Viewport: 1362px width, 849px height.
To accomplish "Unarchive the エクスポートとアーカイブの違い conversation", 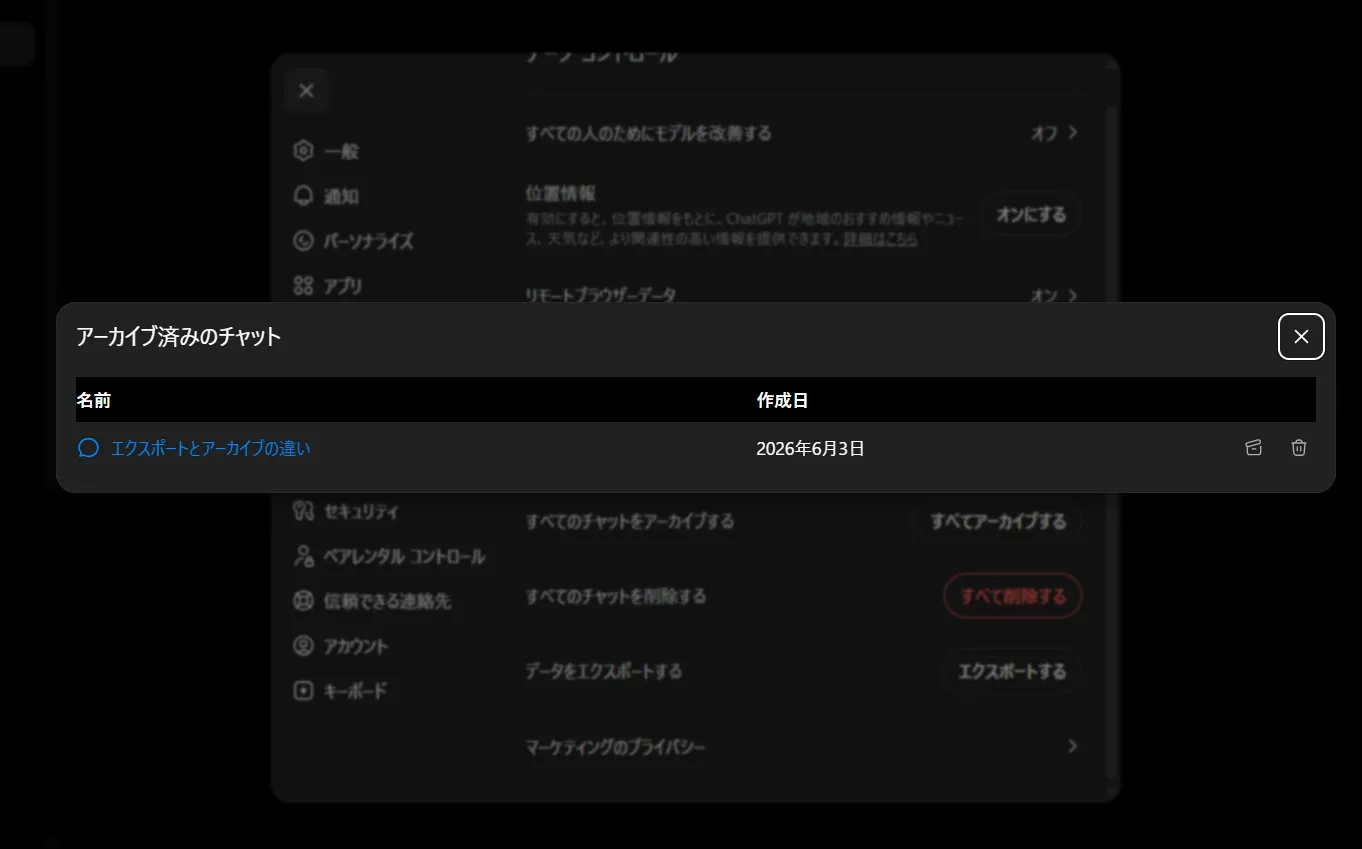I will [x=1254, y=448].
